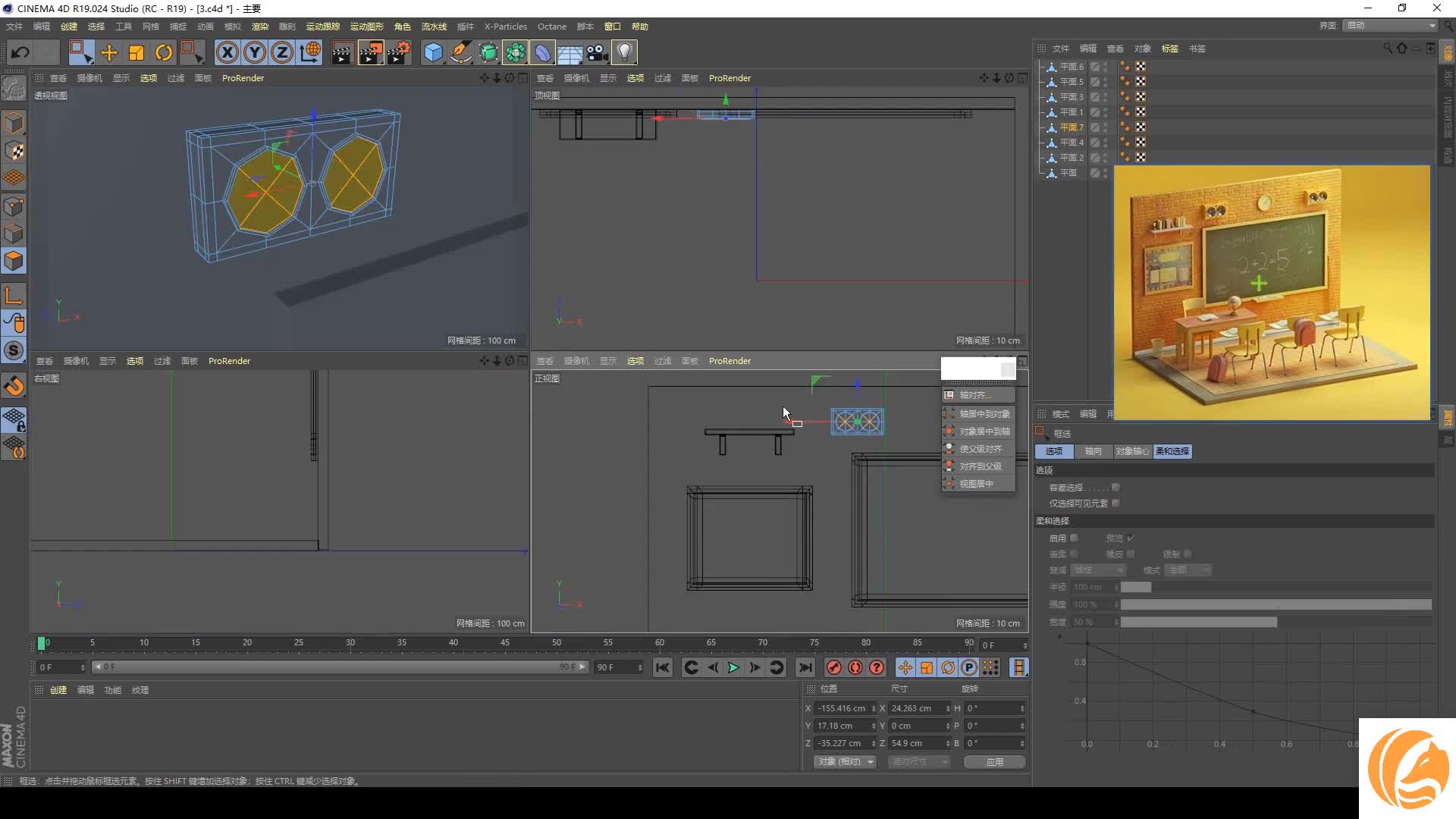Click the Light bulb icon
The height and width of the screenshot is (819, 1456).
point(624,52)
